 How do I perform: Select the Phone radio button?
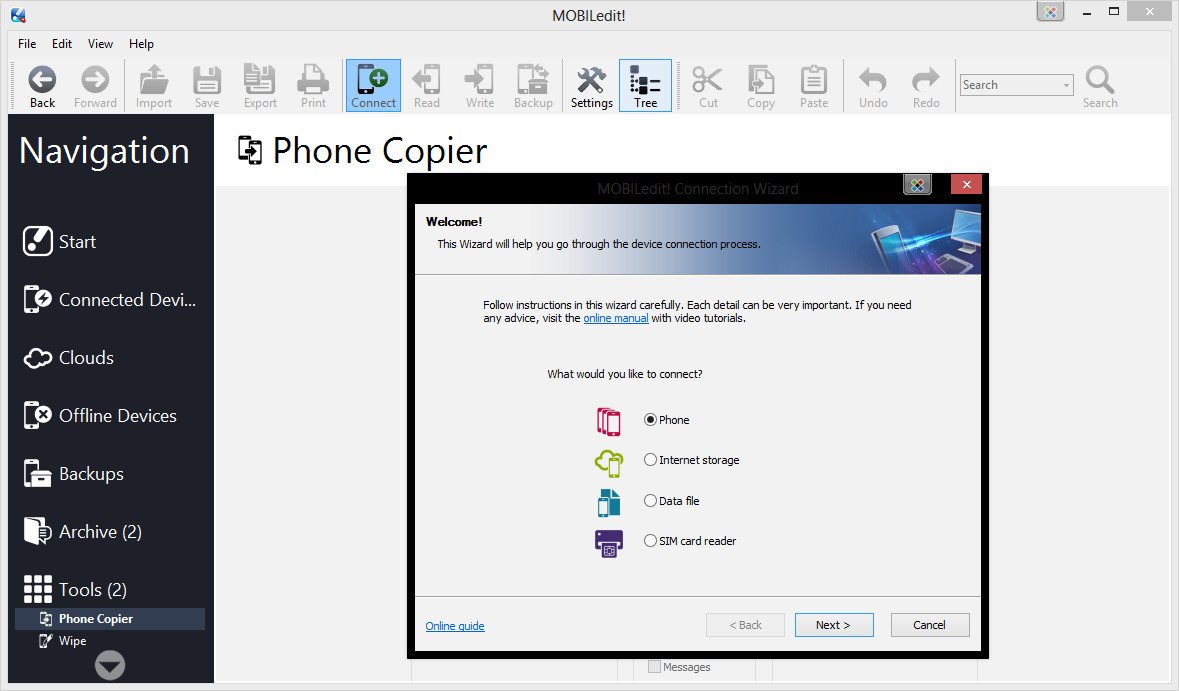(x=650, y=420)
